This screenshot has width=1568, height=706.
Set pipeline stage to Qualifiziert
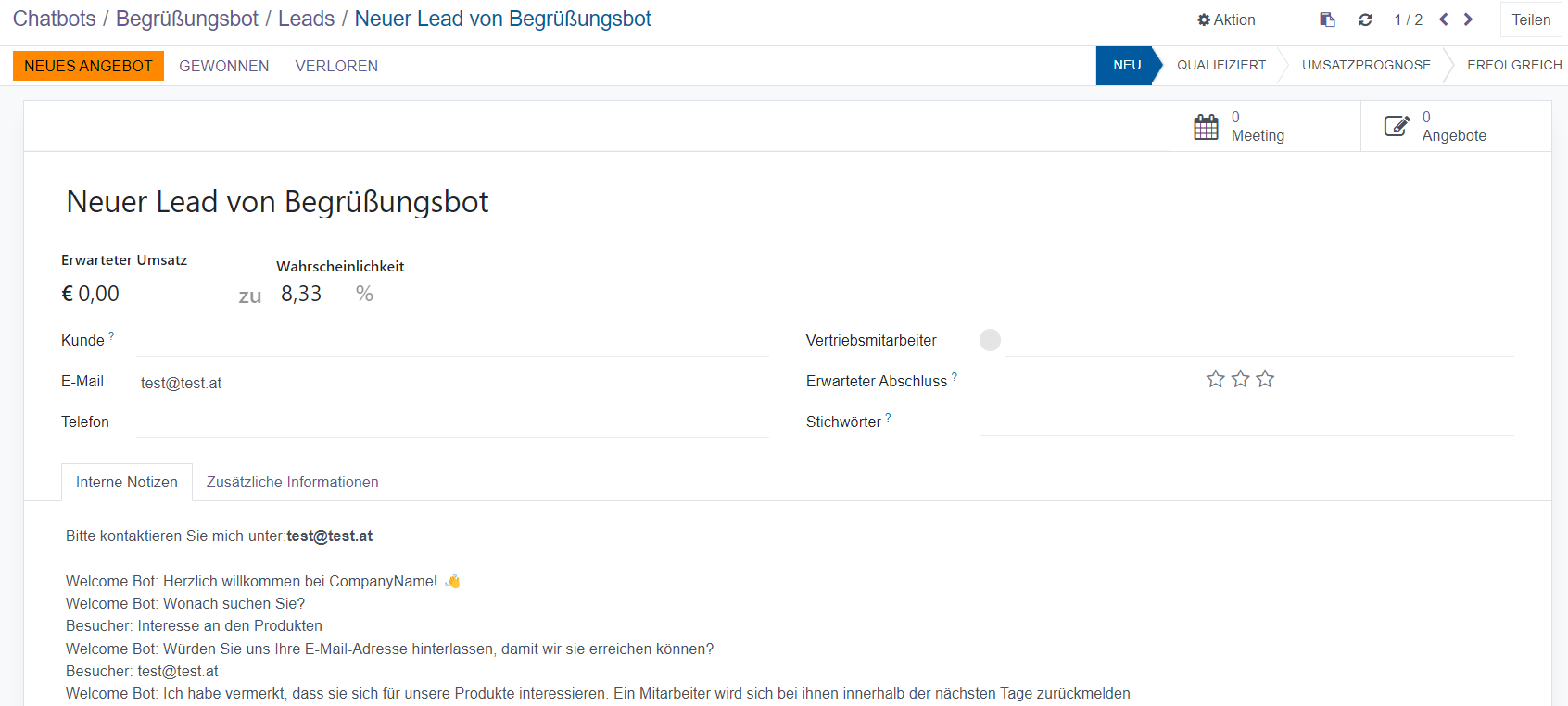[x=1220, y=65]
